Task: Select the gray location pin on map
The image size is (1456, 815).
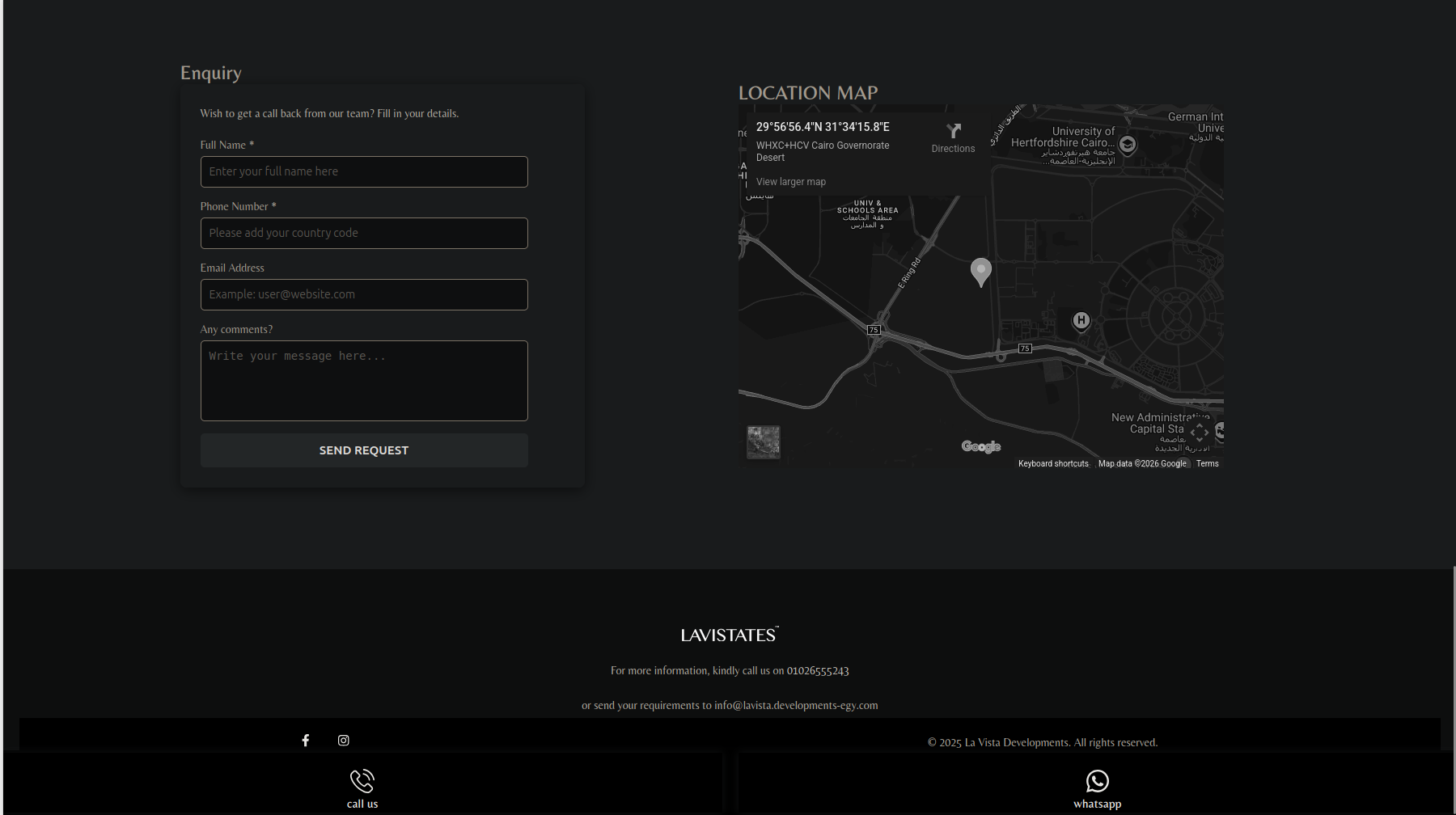Action: coord(980,271)
